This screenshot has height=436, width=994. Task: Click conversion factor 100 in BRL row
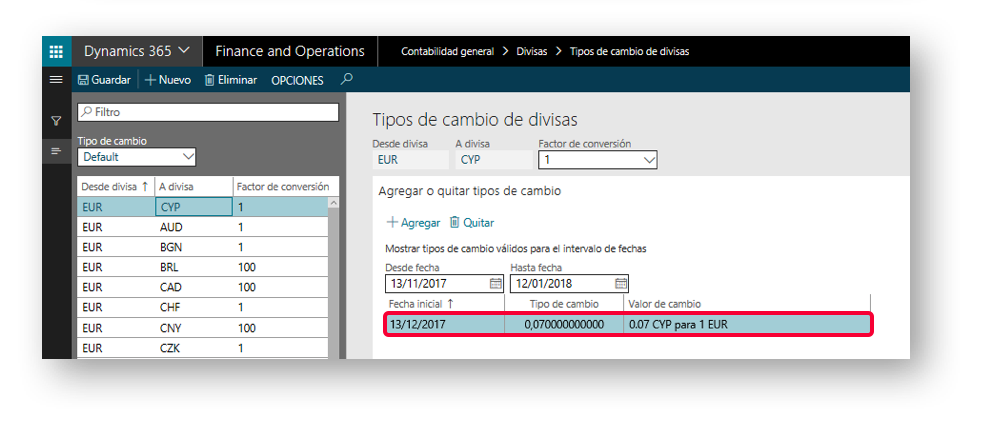tap(280, 267)
